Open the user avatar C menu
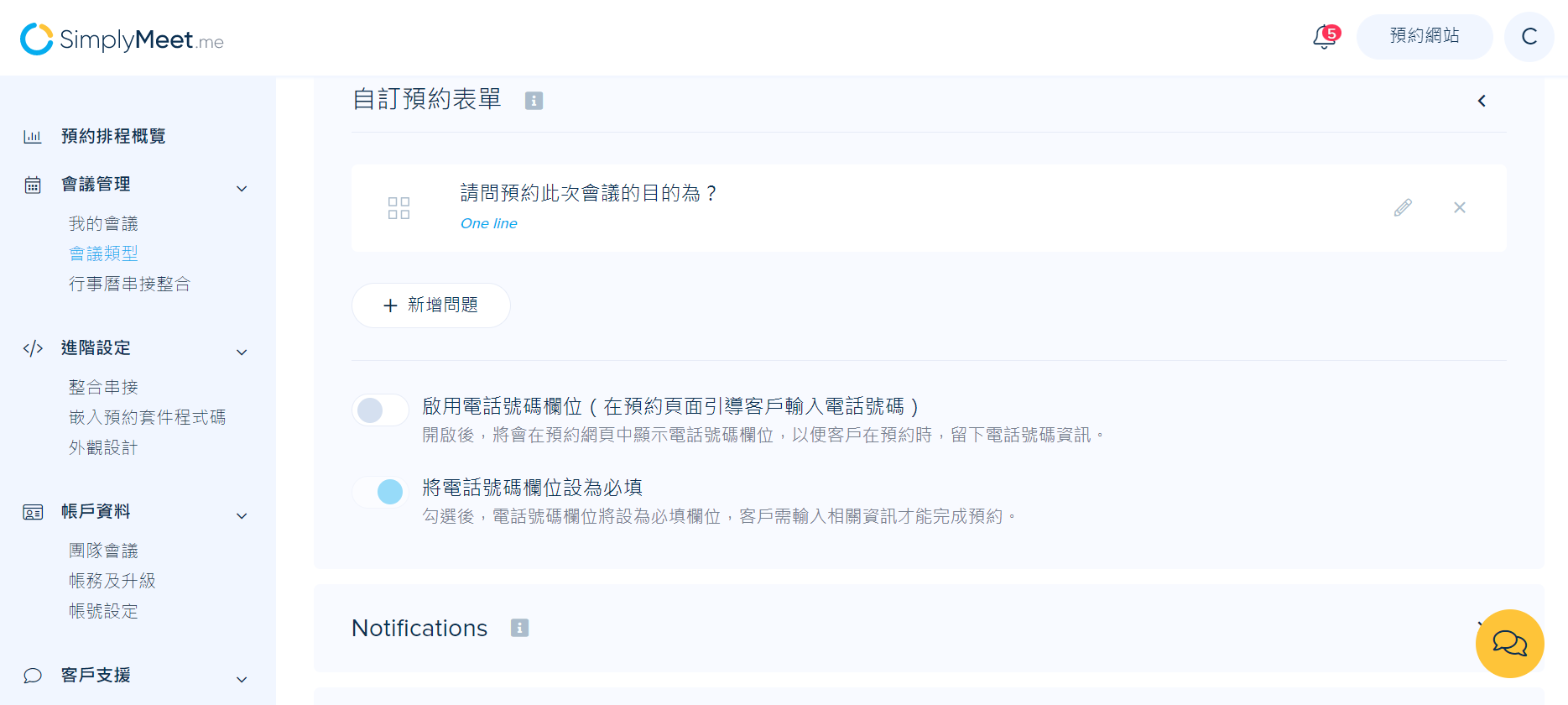1568x705 pixels. pos(1529,37)
